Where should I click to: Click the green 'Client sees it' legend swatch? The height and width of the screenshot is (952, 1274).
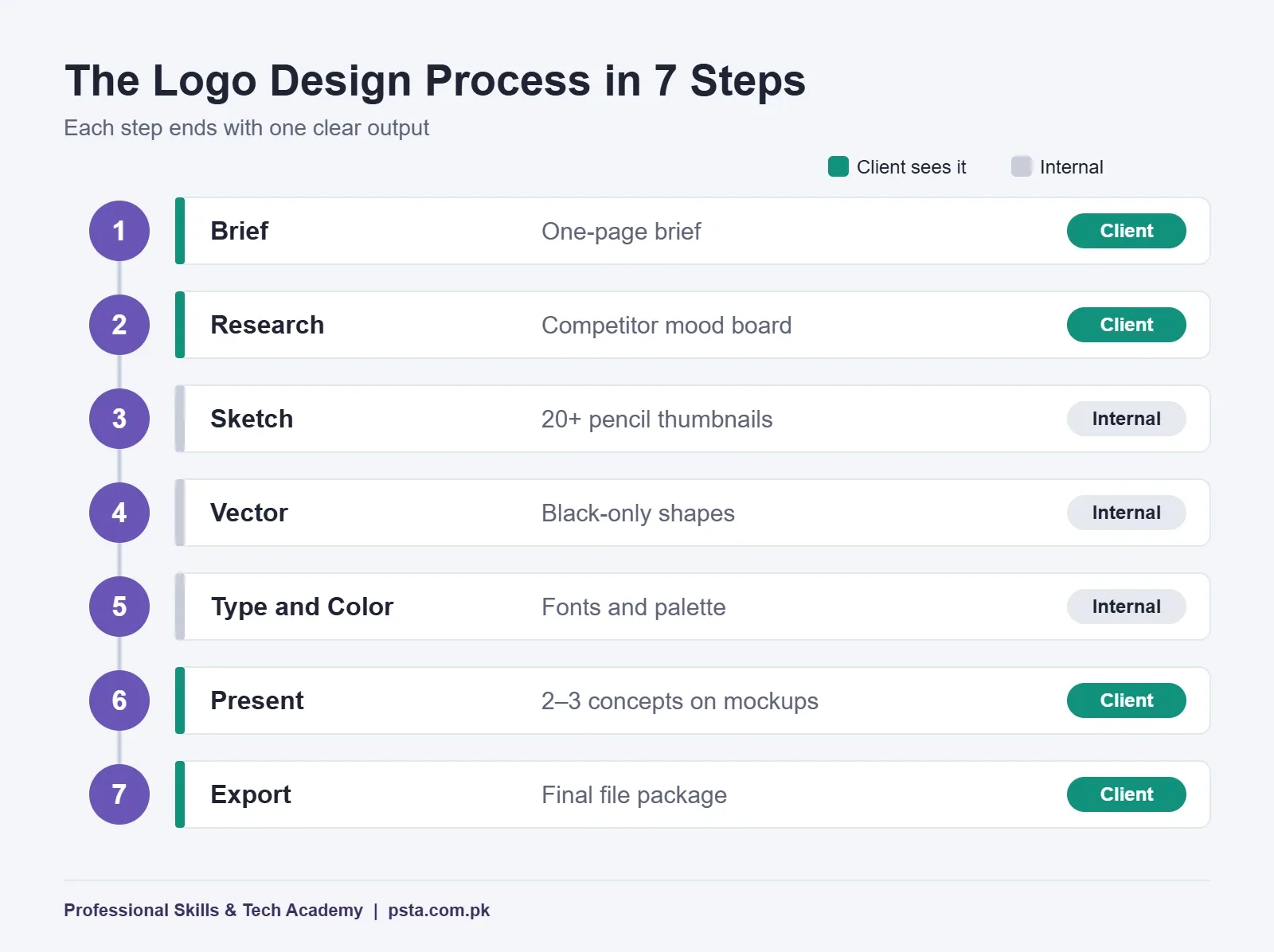(838, 166)
